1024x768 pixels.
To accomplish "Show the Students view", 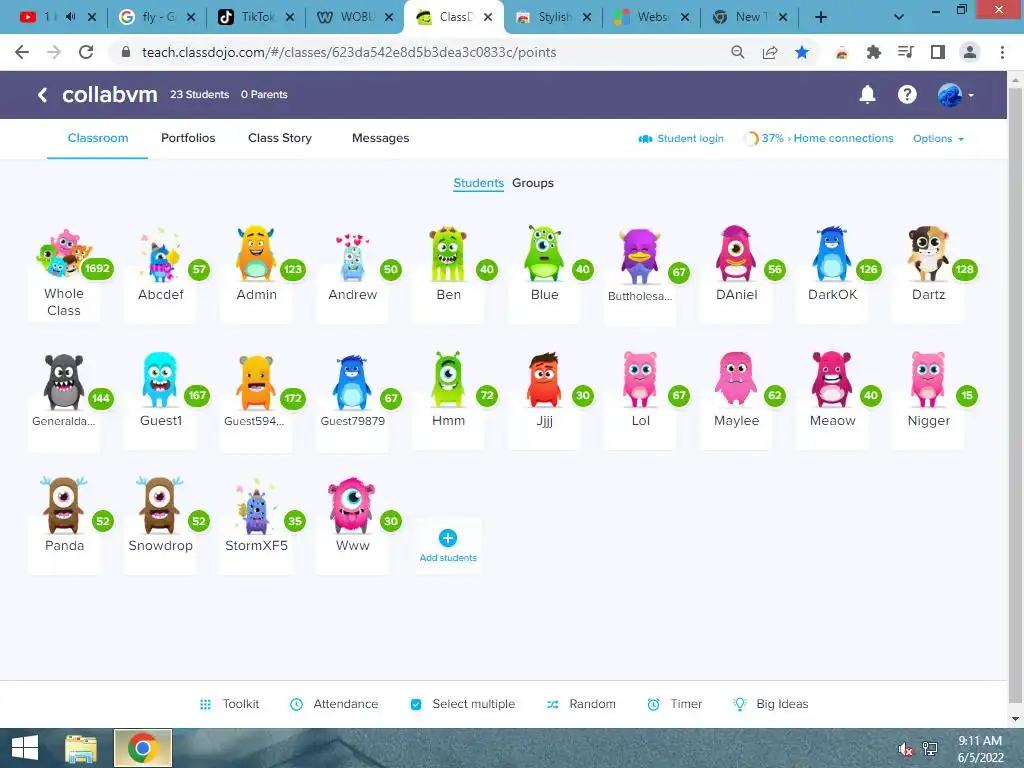I will 479,183.
